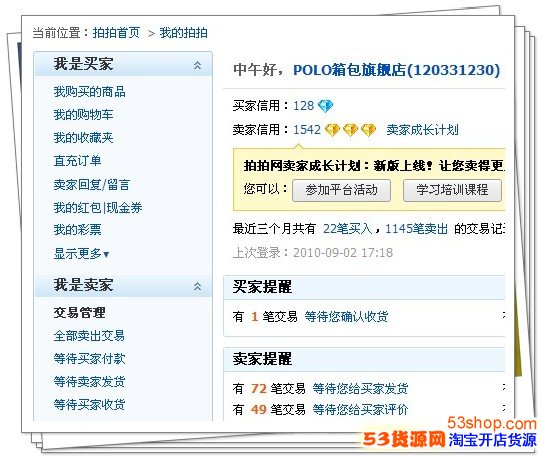Click 72 pending shipment count
This screenshot has width=546, height=458.
[x=258, y=388]
